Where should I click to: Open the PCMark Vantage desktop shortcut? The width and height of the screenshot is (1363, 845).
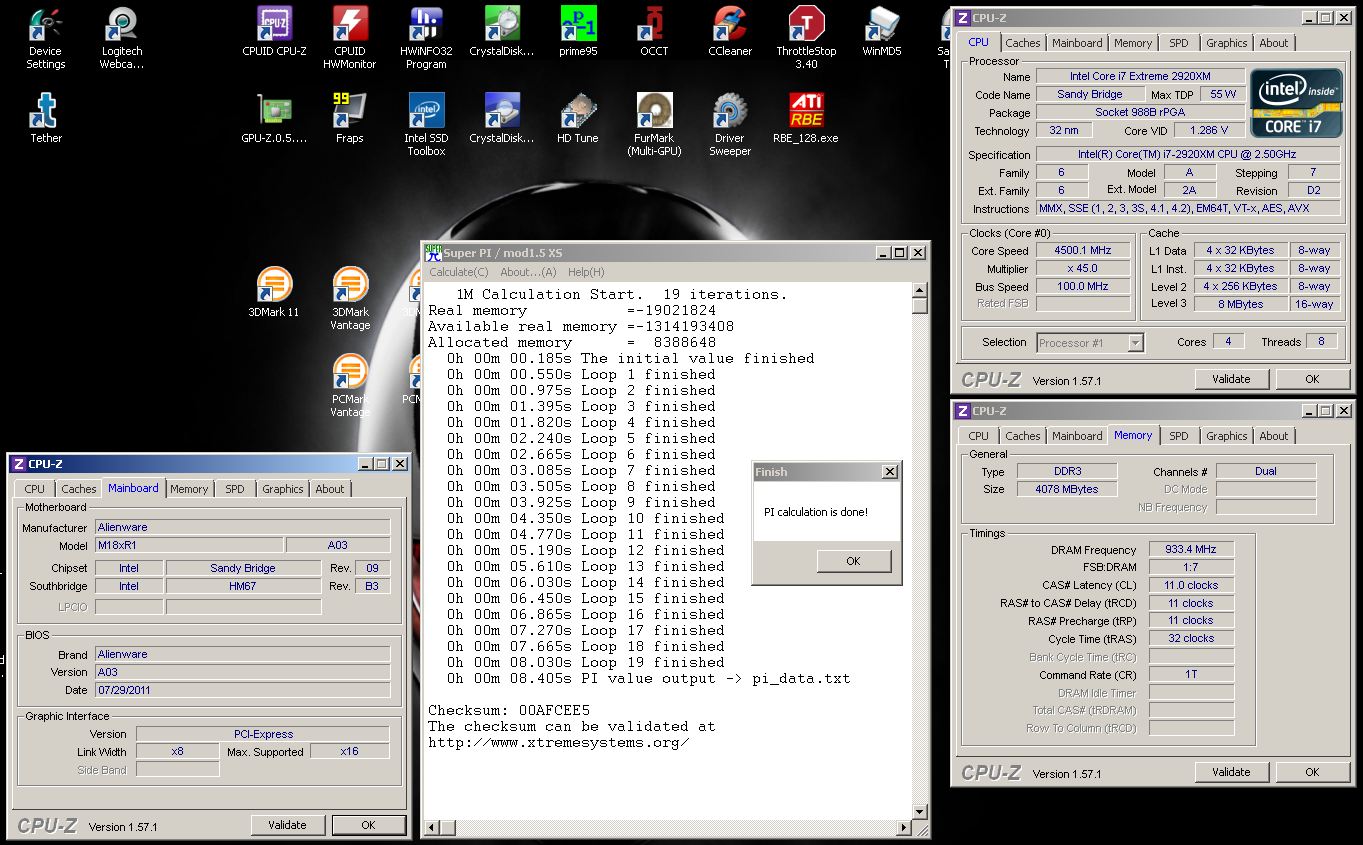pyautogui.click(x=350, y=386)
